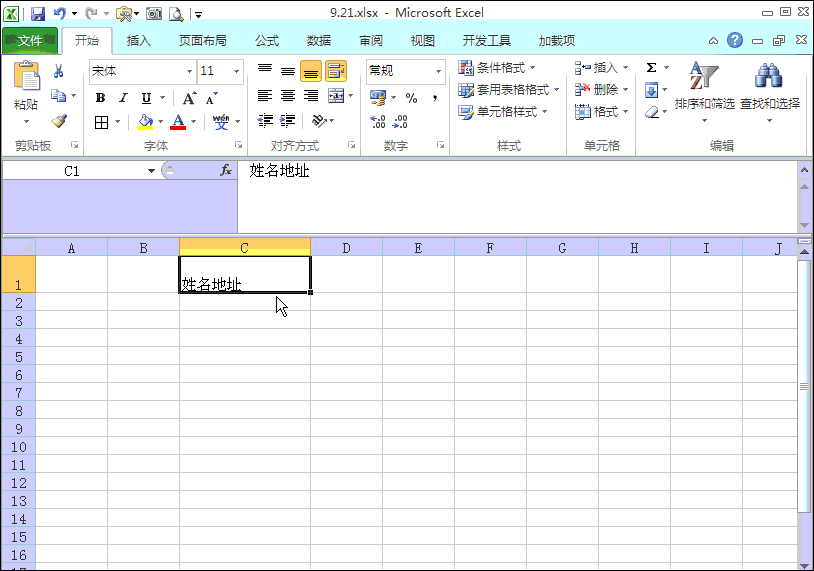The image size is (814, 571).
Task: Click the Save icon in quick access toolbar
Action: pos(38,14)
